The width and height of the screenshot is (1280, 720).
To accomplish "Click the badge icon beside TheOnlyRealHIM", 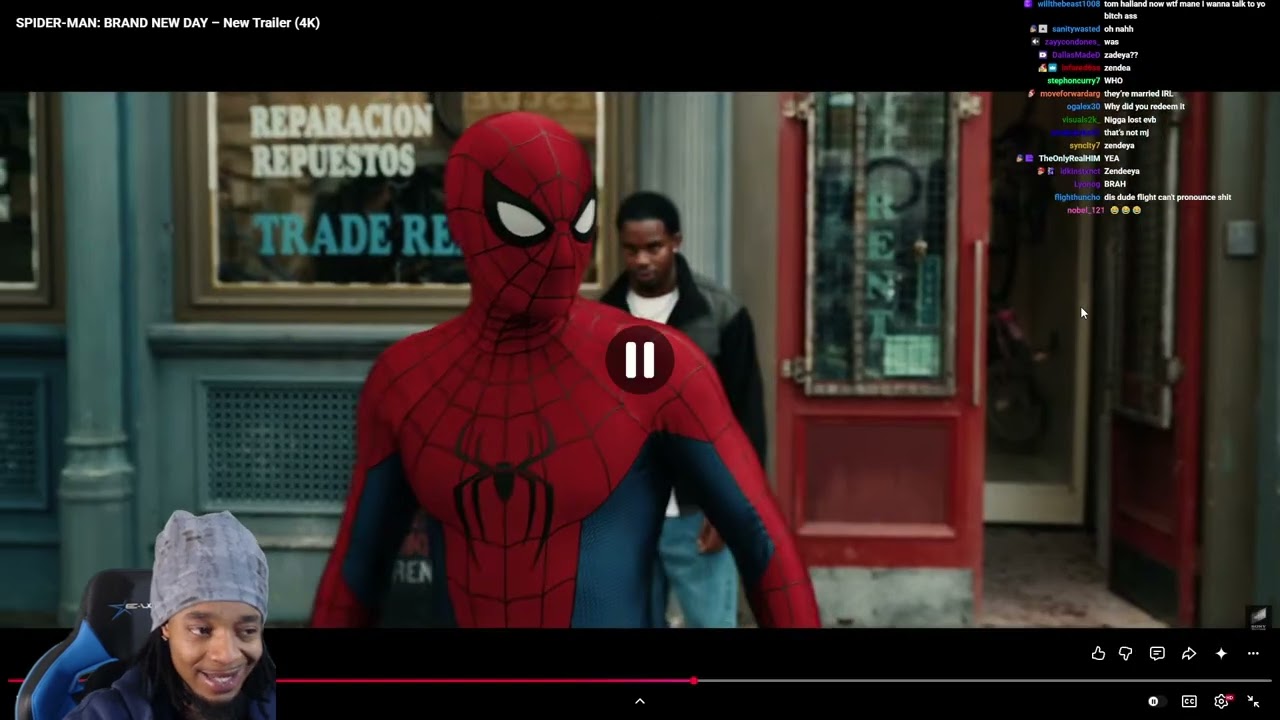I will point(1029,159).
